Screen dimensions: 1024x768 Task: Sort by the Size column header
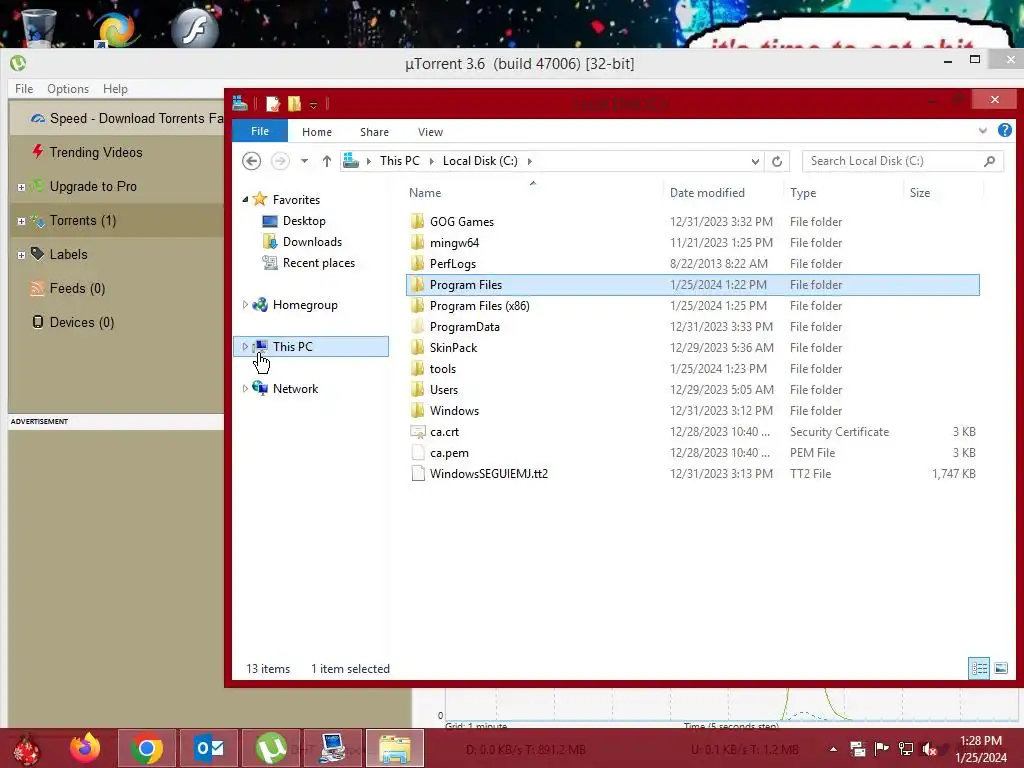tap(920, 193)
